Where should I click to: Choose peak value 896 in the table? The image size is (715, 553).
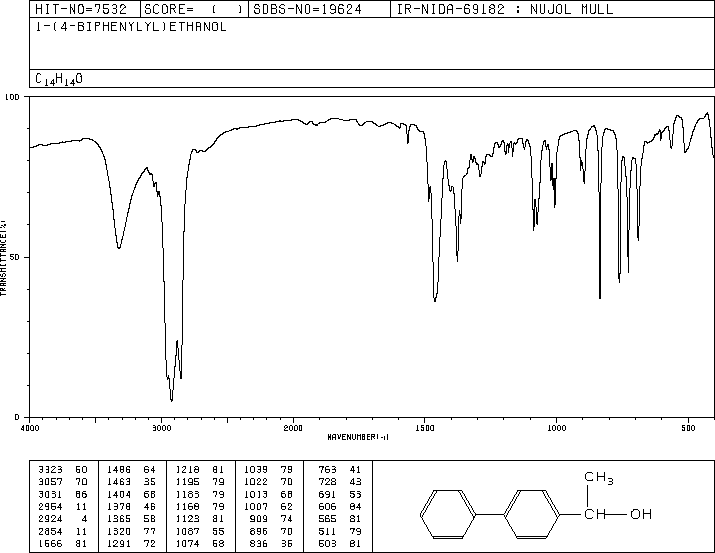click(x=259, y=532)
